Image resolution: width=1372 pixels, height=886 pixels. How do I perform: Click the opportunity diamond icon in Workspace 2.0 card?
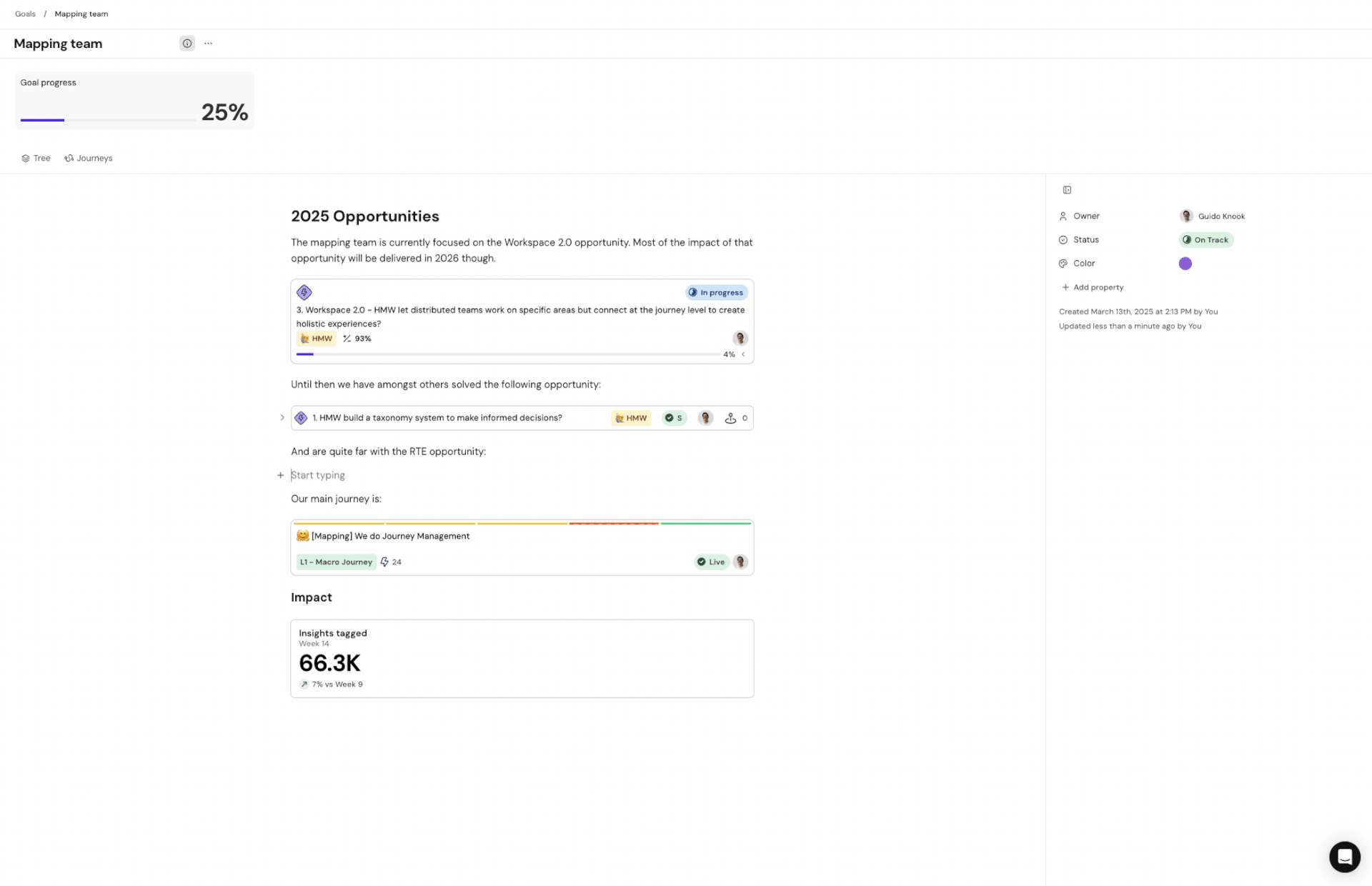(x=304, y=292)
